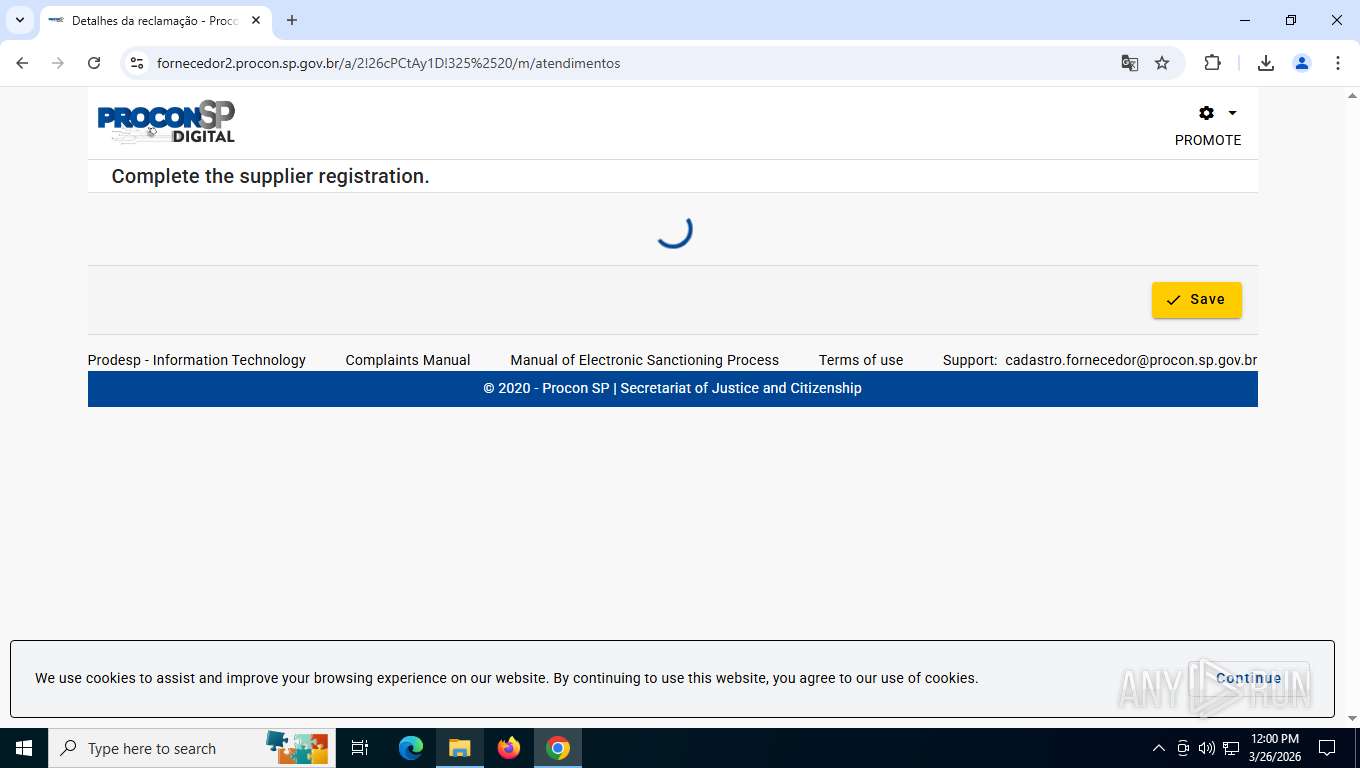Open the Windows Start menu
Image resolution: width=1360 pixels, height=768 pixels.
24,748
